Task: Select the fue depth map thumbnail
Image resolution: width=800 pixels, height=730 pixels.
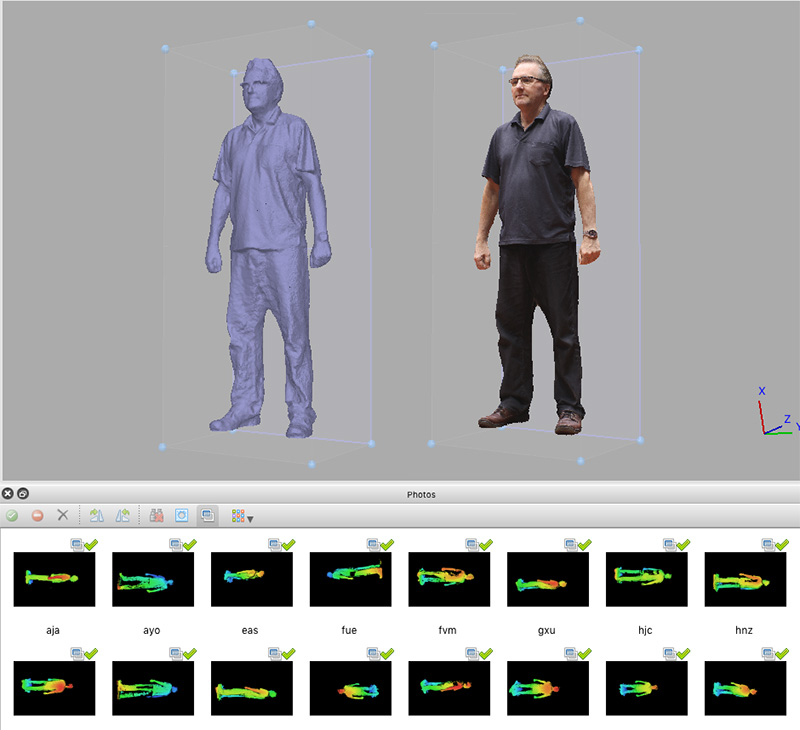Action: [351, 579]
